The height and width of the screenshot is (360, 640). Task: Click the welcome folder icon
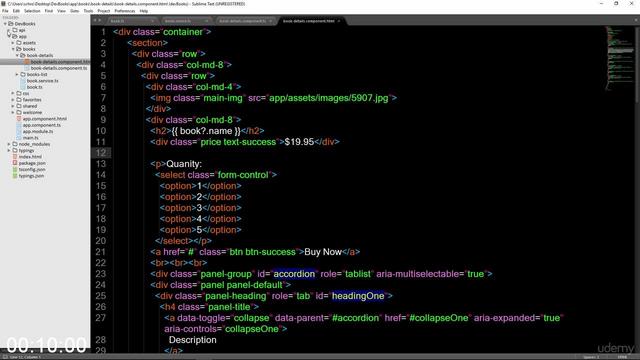(x=19, y=112)
